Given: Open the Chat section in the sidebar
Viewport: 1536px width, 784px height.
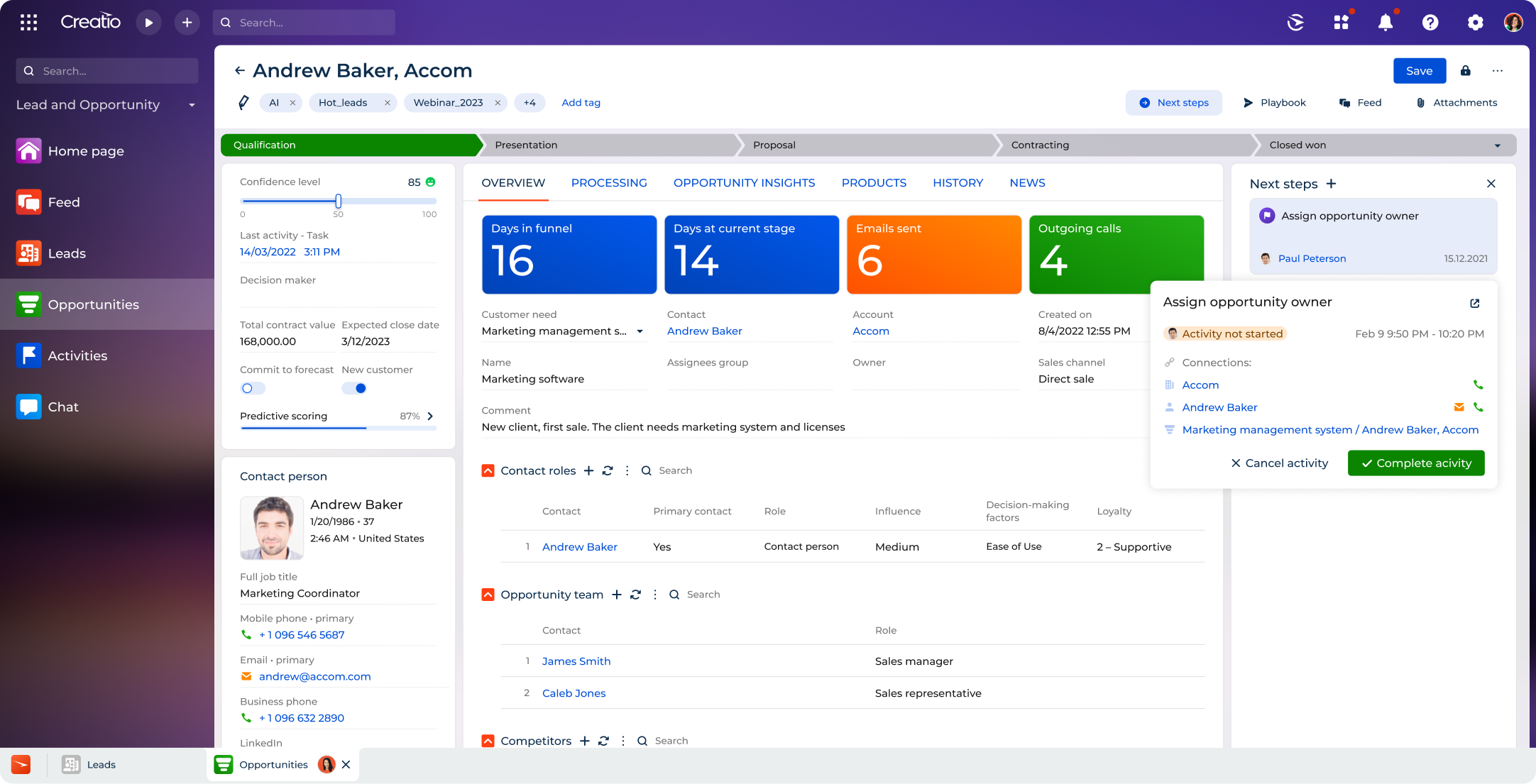Looking at the screenshot, I should (63, 407).
